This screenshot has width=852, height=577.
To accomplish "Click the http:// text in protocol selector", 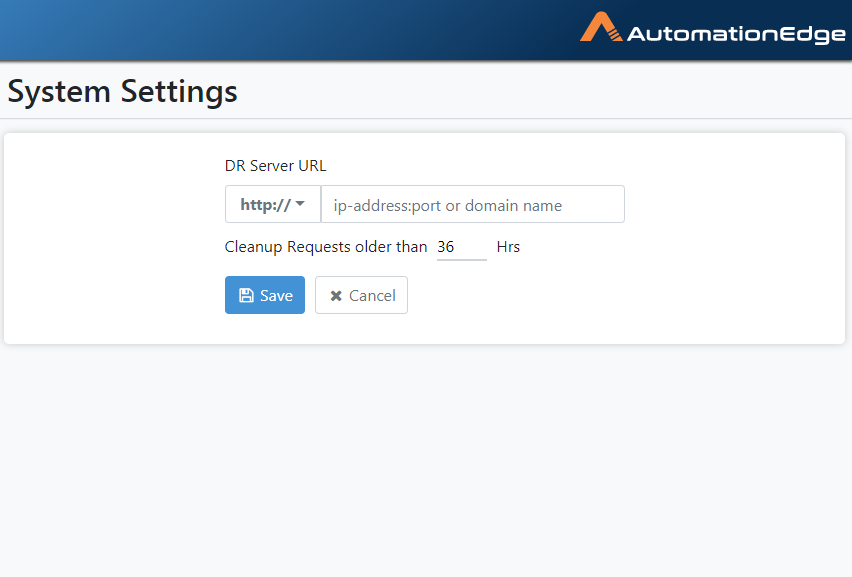I will click(x=266, y=205).
